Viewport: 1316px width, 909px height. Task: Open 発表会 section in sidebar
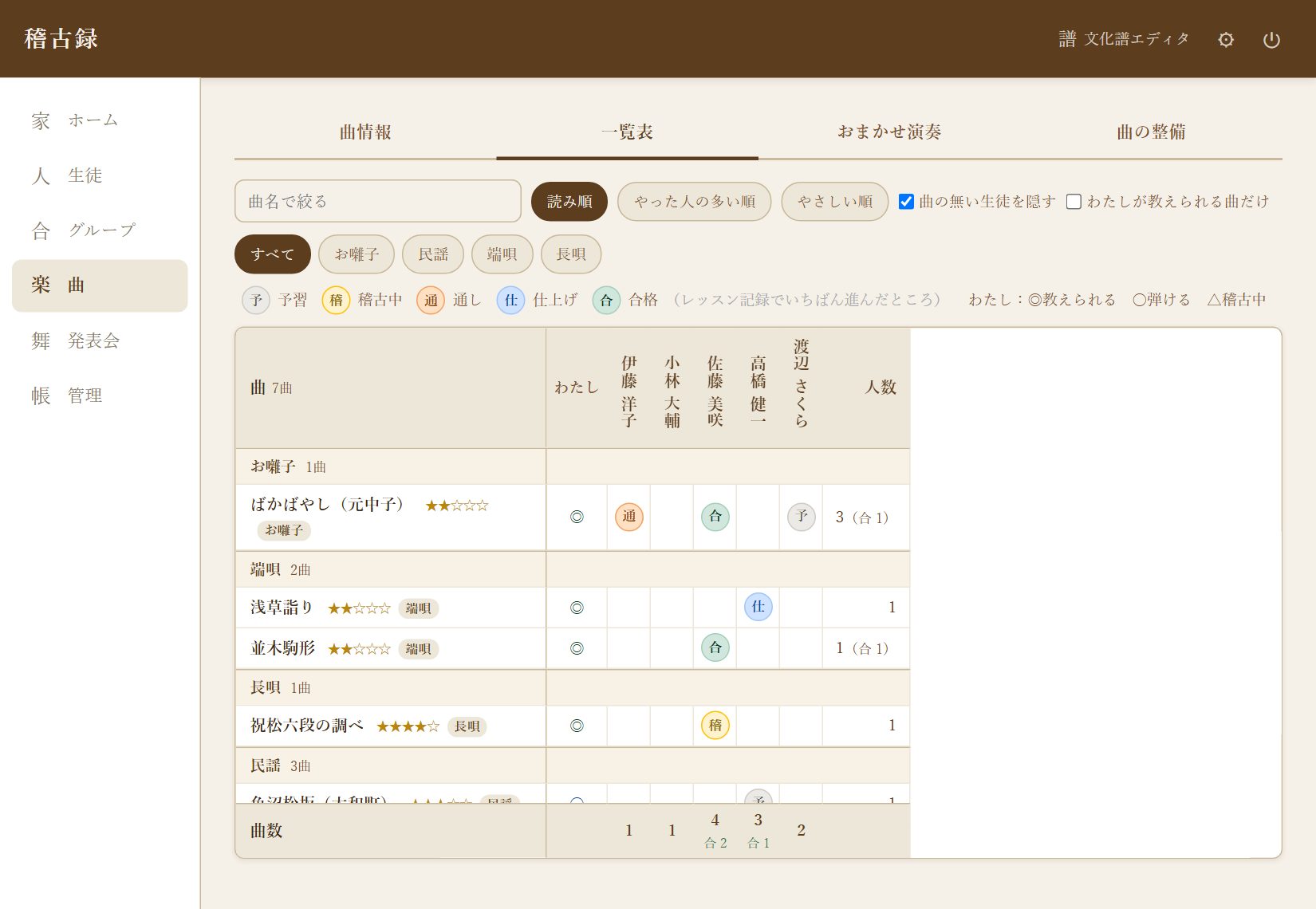click(100, 341)
